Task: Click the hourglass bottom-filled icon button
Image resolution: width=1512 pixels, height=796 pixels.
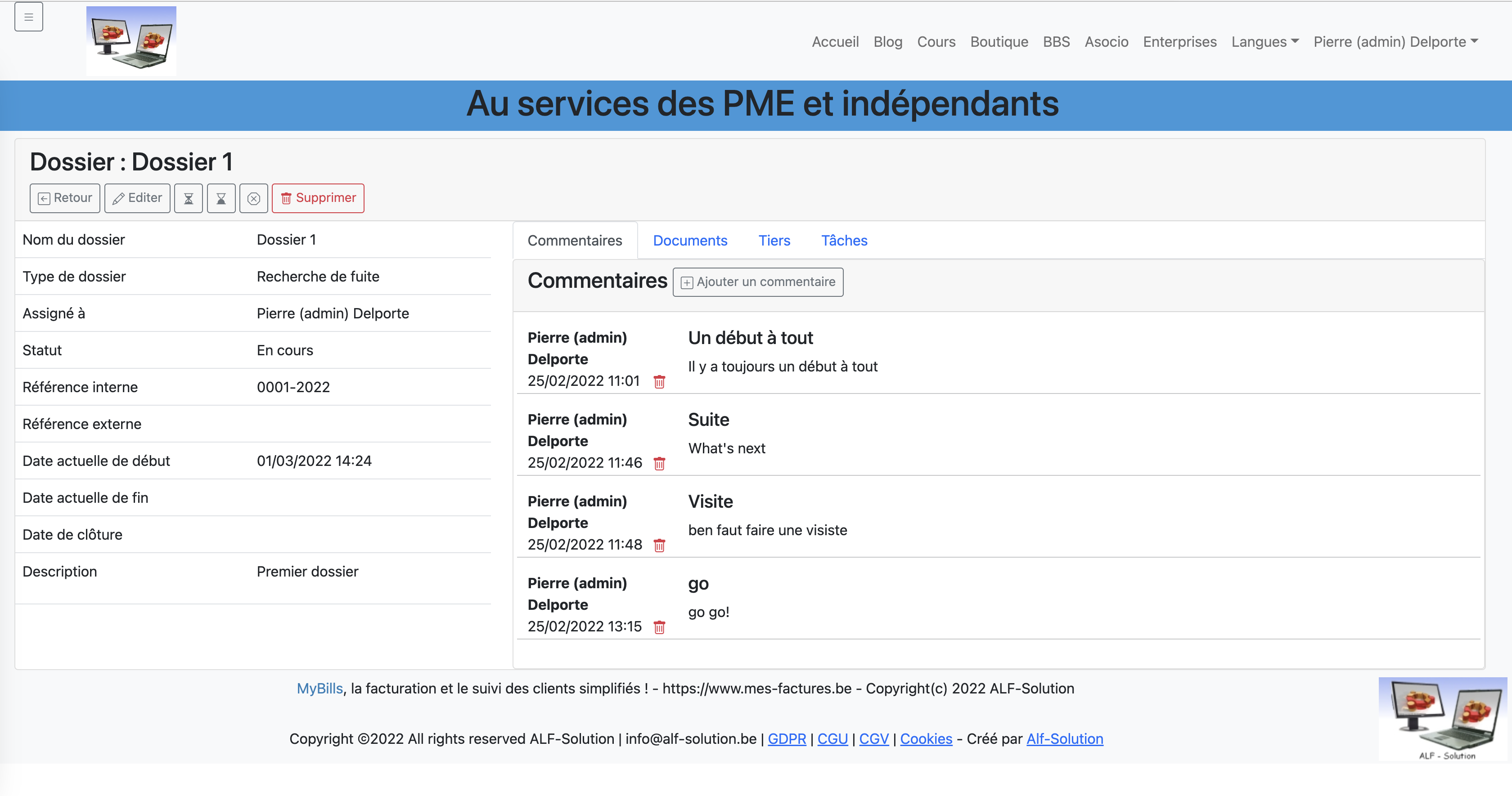Action: (221, 198)
